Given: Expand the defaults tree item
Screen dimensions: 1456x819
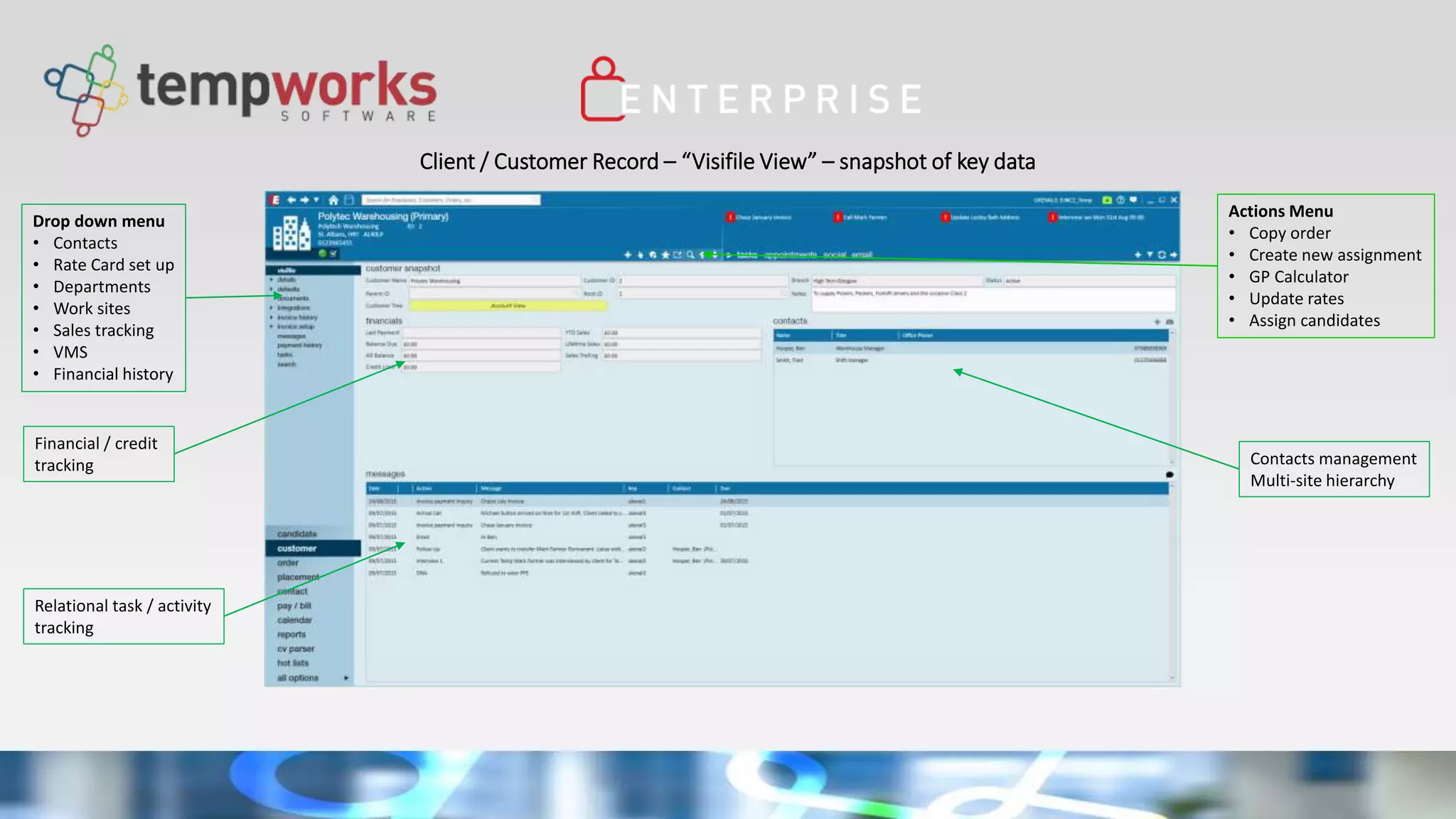Looking at the screenshot, I should (271, 289).
